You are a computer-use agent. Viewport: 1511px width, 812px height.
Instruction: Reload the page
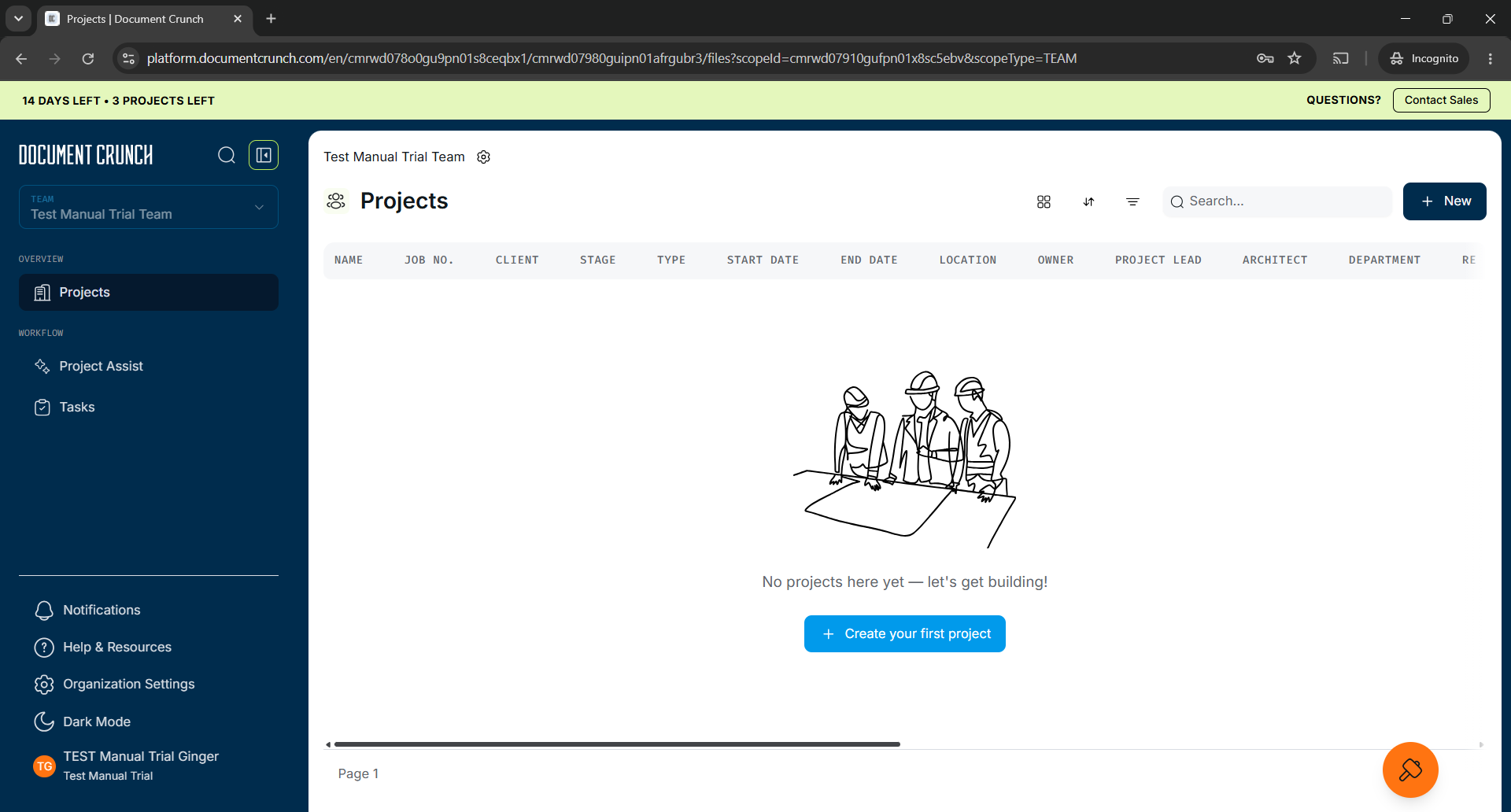pyautogui.click(x=88, y=58)
